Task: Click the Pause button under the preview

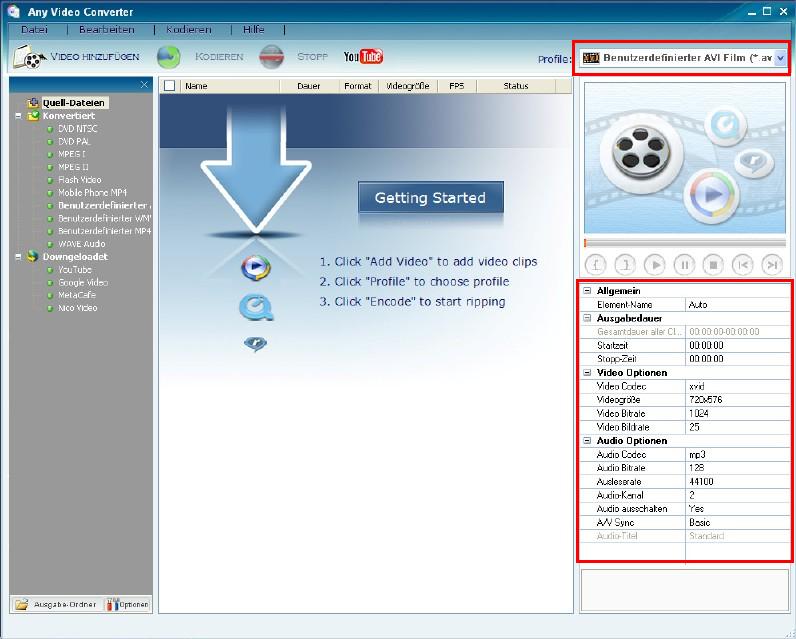Action: [x=684, y=265]
